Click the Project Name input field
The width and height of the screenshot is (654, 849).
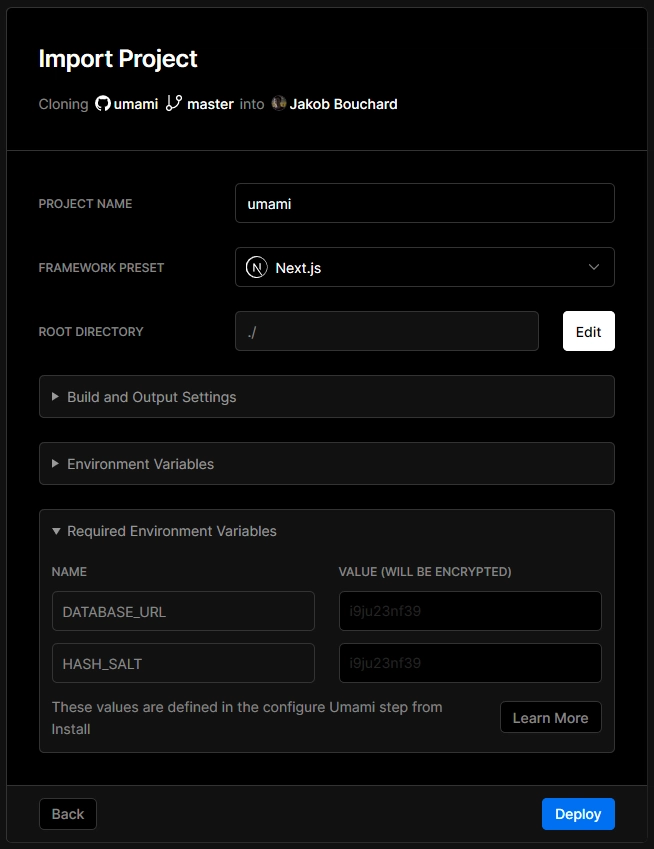tap(424, 203)
